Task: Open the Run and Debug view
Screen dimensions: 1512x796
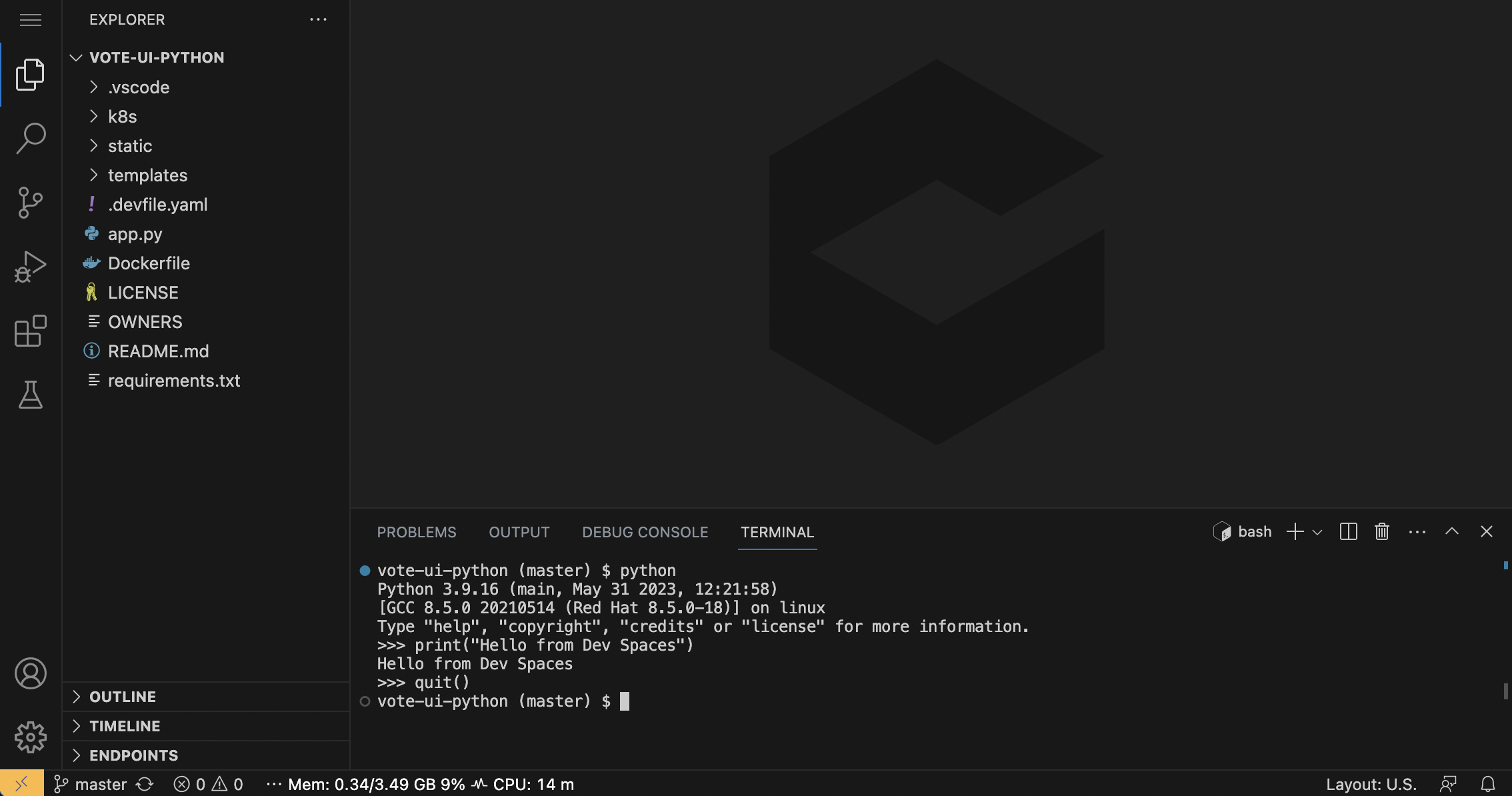Action: tap(30, 266)
